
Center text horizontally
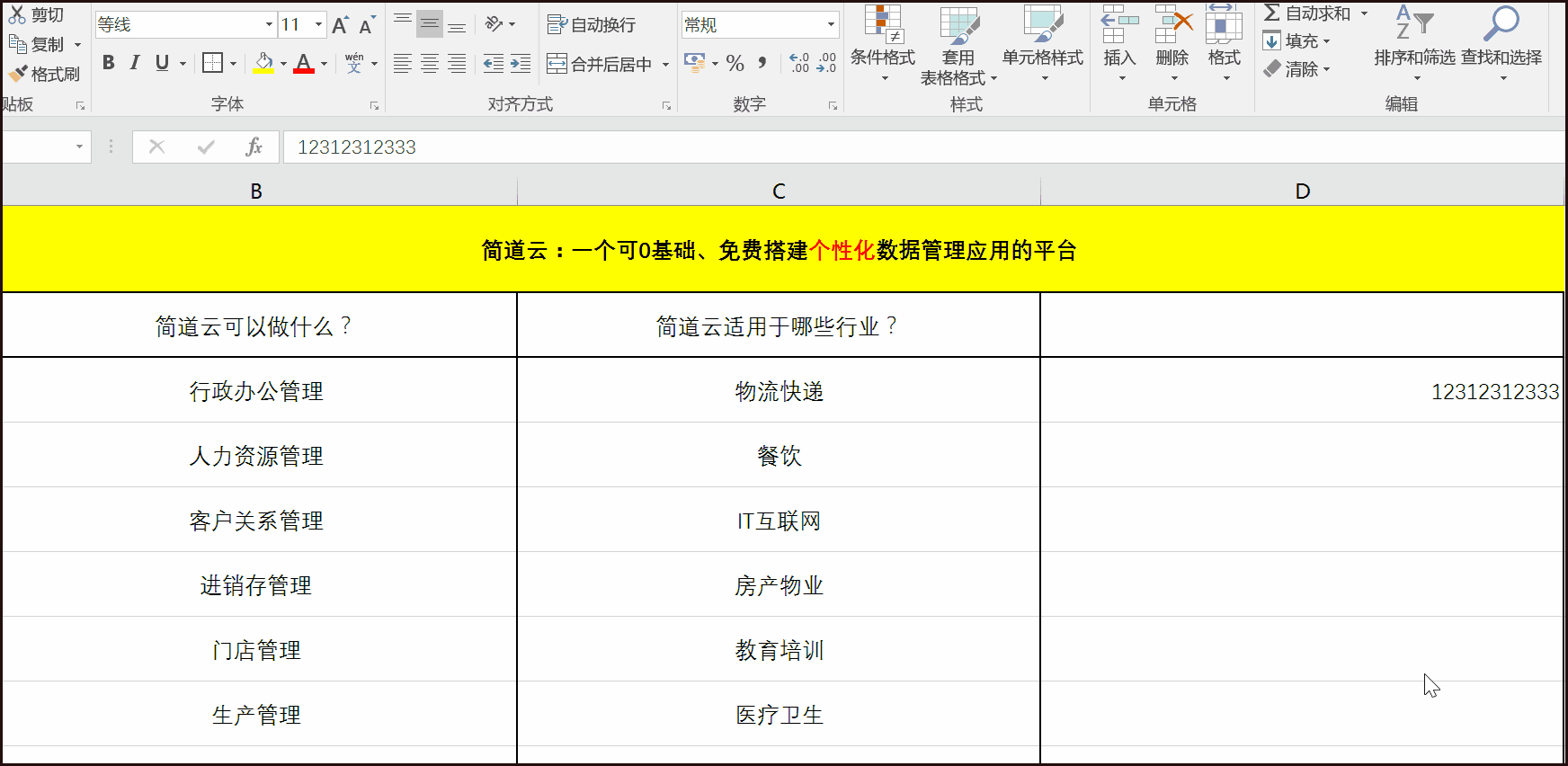click(430, 64)
